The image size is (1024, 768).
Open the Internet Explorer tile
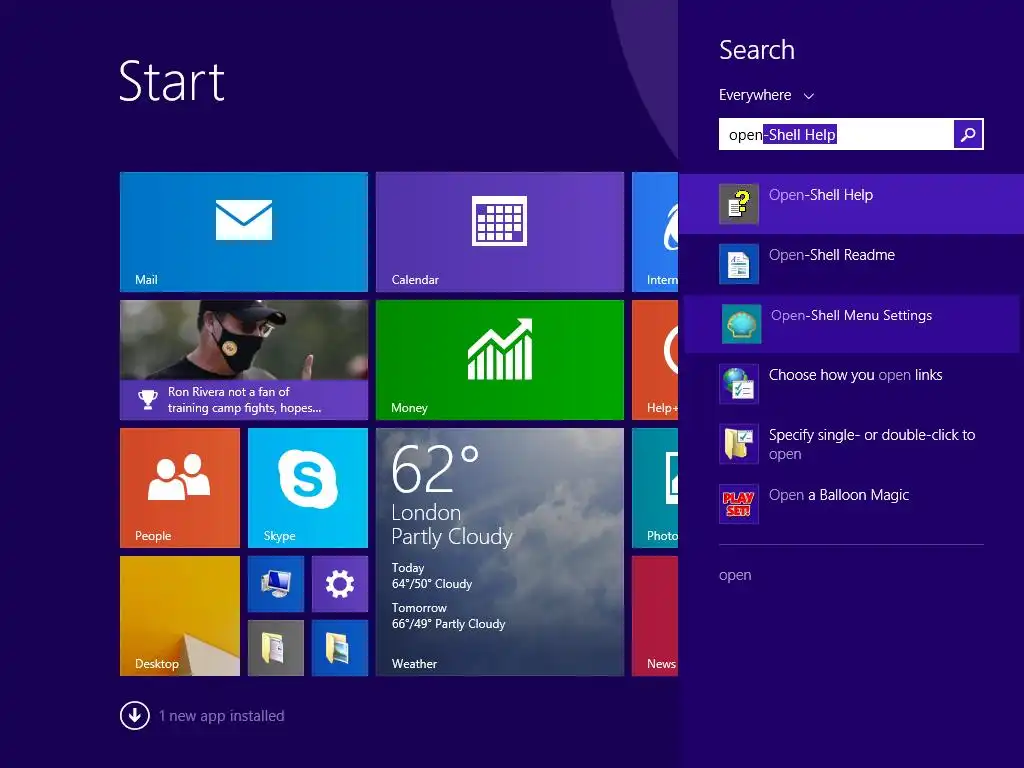(x=655, y=232)
